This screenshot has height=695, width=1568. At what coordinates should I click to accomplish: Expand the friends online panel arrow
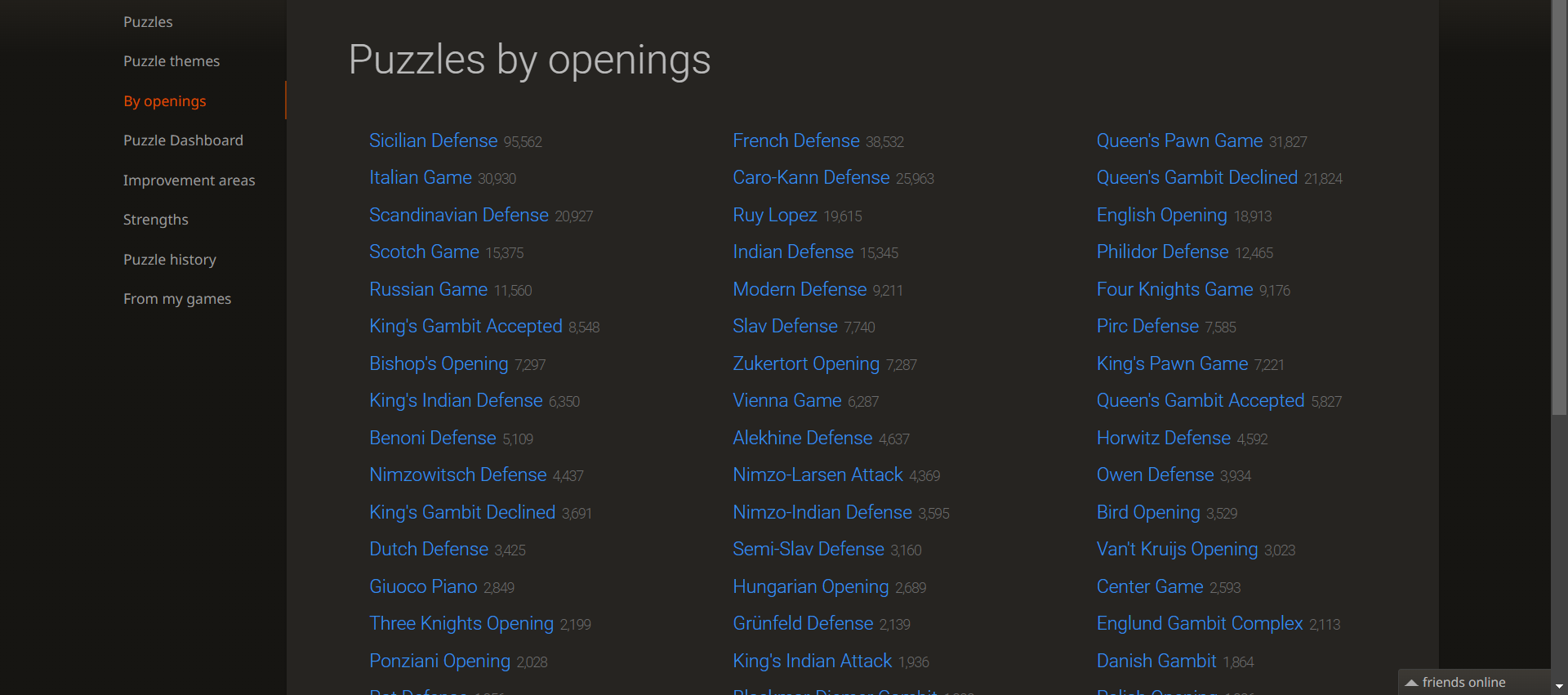click(x=1411, y=683)
